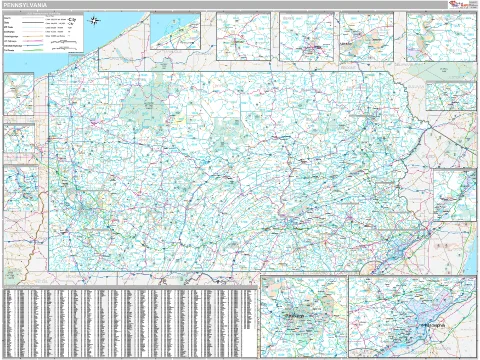Click the ZIP code index table
480x360 pixels.
click(x=130, y=322)
